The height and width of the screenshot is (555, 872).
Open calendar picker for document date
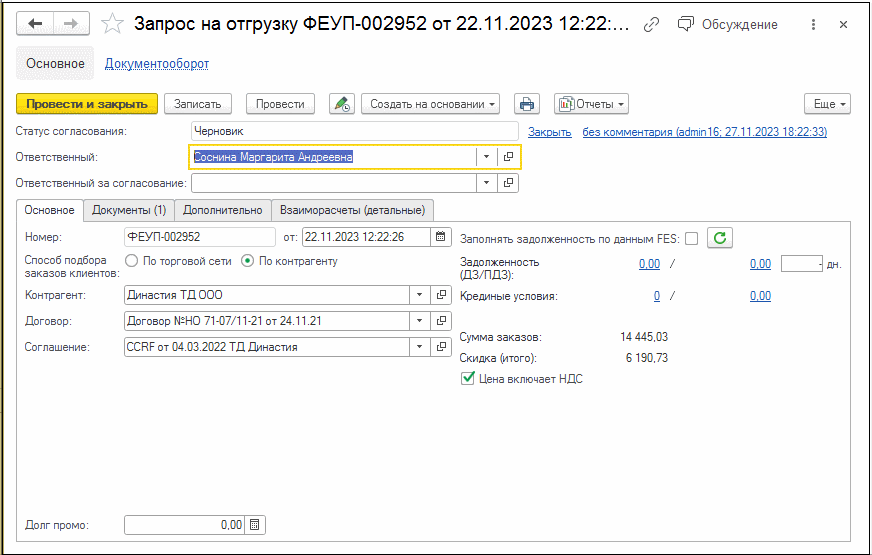(441, 237)
